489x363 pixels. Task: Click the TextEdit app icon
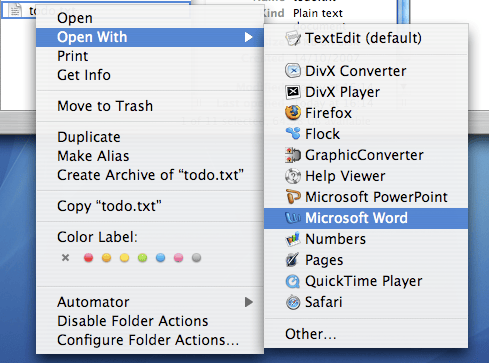click(x=293, y=38)
